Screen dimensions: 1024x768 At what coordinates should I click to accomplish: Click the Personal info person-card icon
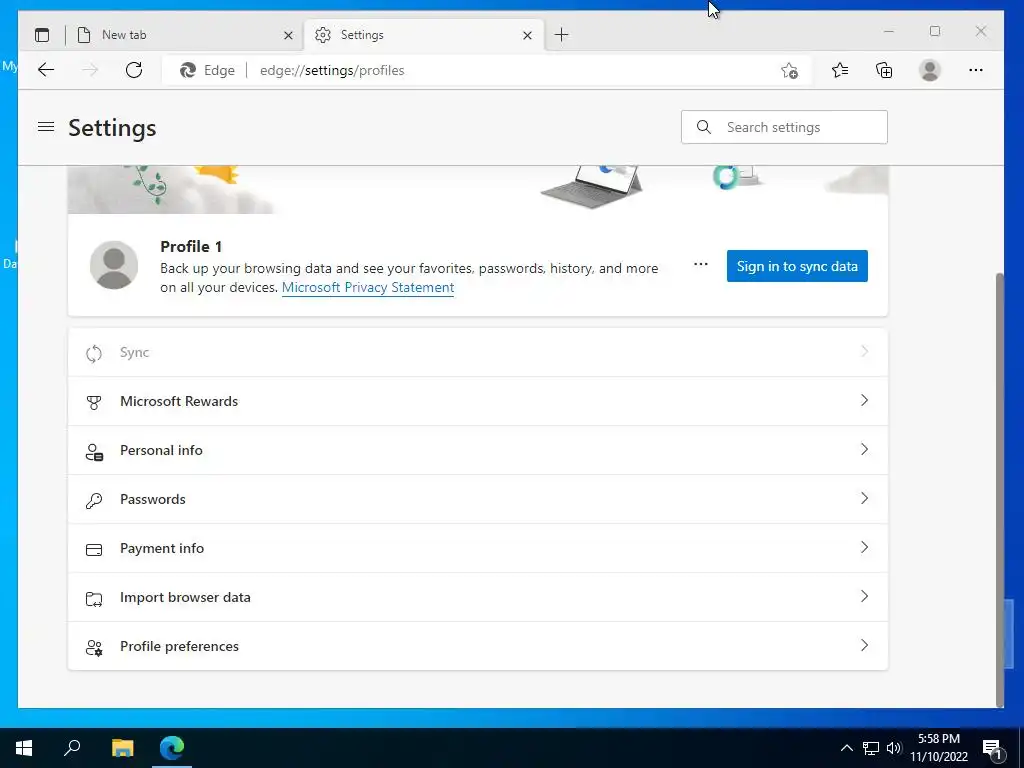(x=94, y=451)
